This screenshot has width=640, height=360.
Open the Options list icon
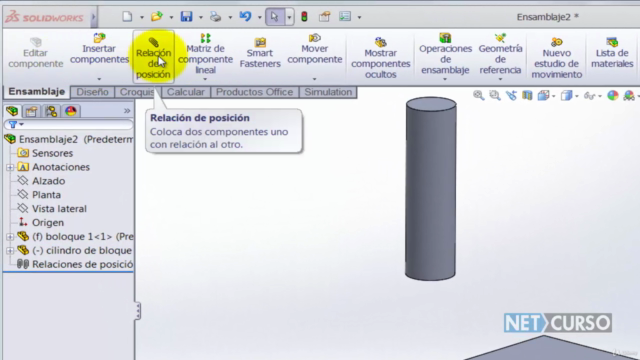pyautogui.click(x=345, y=17)
